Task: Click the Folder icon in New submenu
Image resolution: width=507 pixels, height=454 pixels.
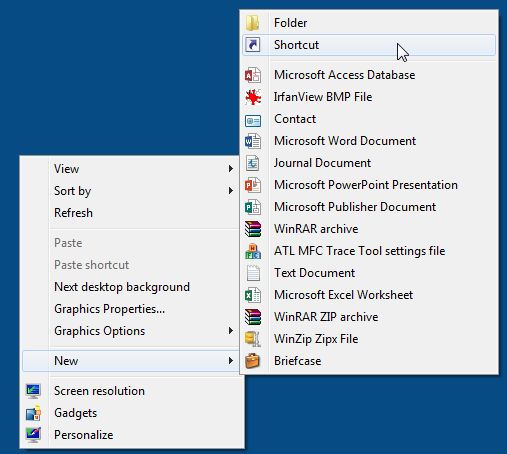Action: [253, 23]
